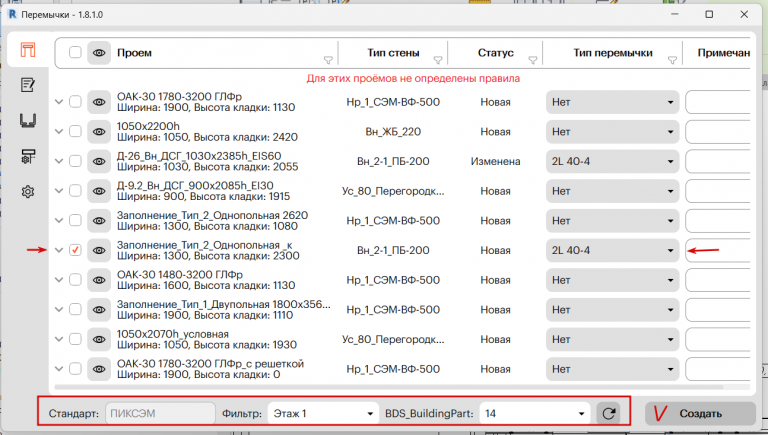
Task: Click the Тип перемычки column header
Action: pyautogui.click(x=613, y=52)
